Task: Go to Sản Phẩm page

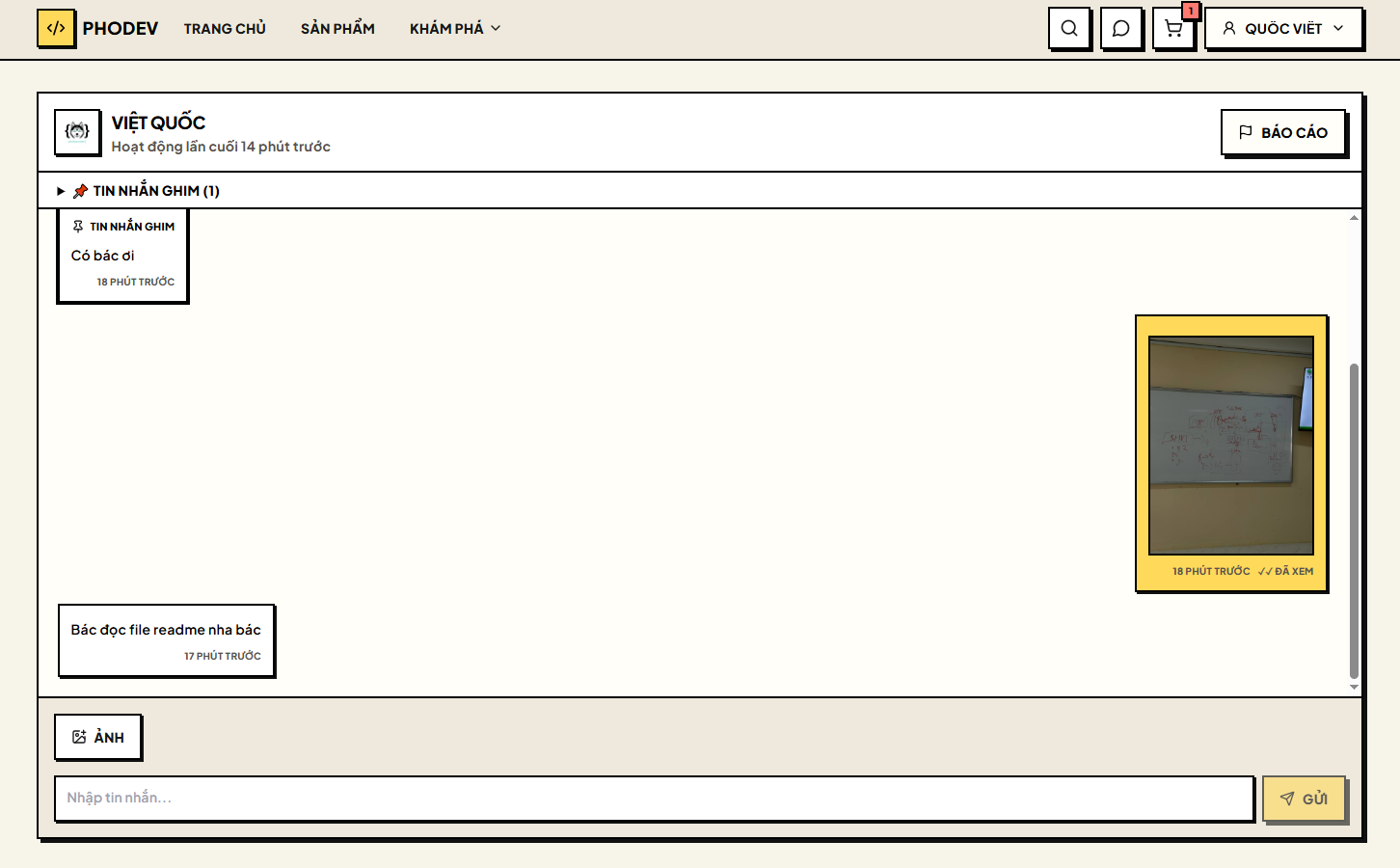Action: [337, 29]
